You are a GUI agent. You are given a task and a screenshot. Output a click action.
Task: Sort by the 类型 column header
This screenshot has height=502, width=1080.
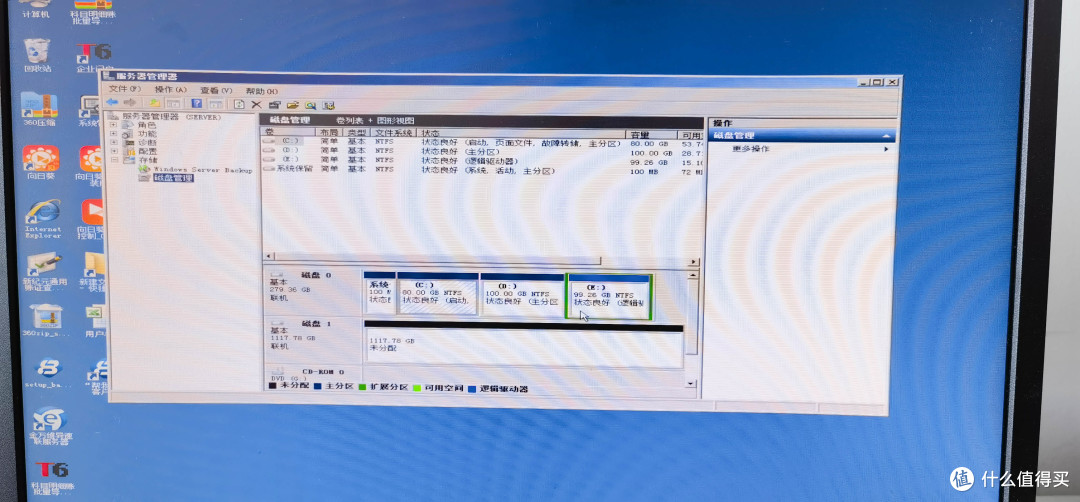coord(357,132)
